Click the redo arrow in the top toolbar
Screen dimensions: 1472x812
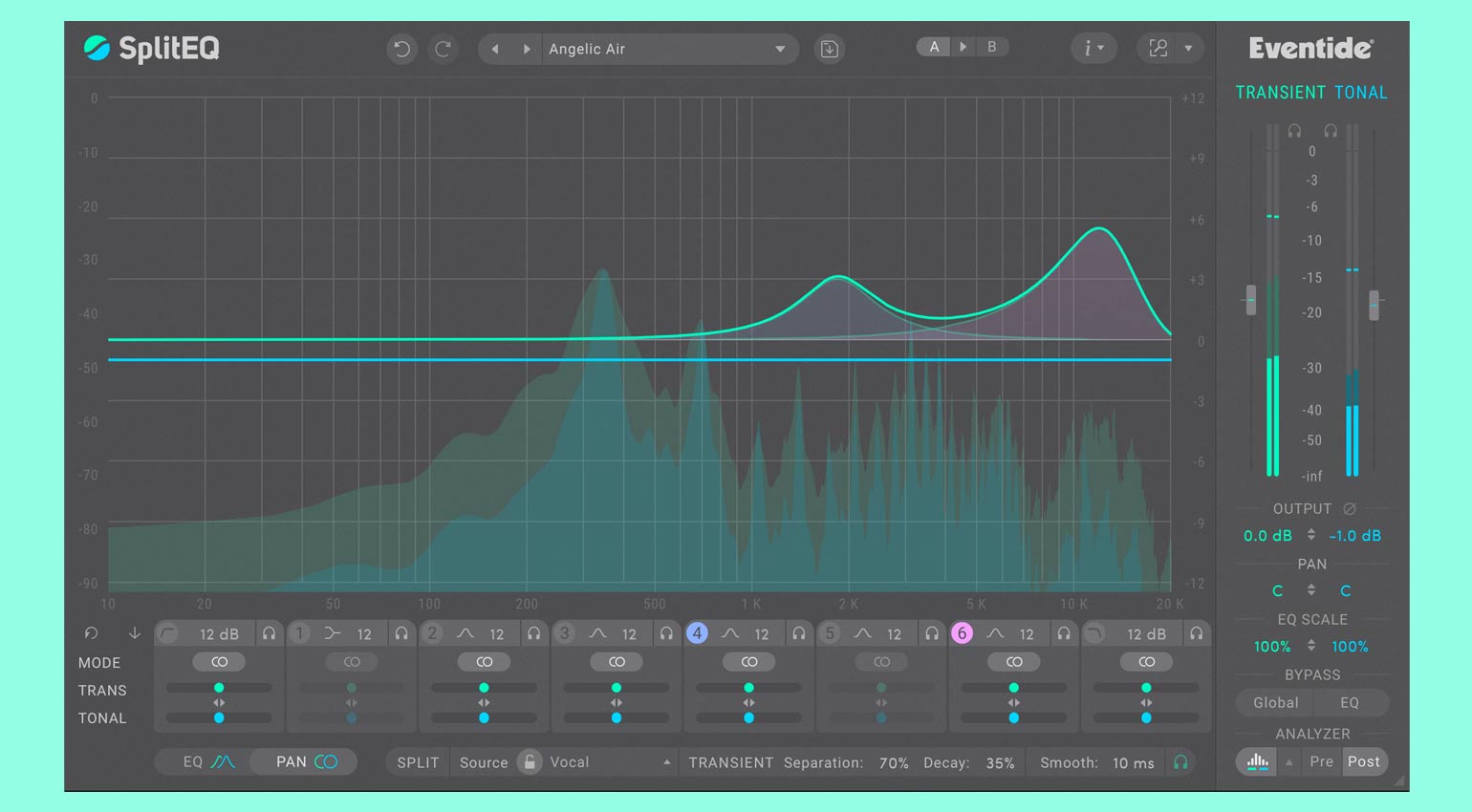click(x=443, y=49)
